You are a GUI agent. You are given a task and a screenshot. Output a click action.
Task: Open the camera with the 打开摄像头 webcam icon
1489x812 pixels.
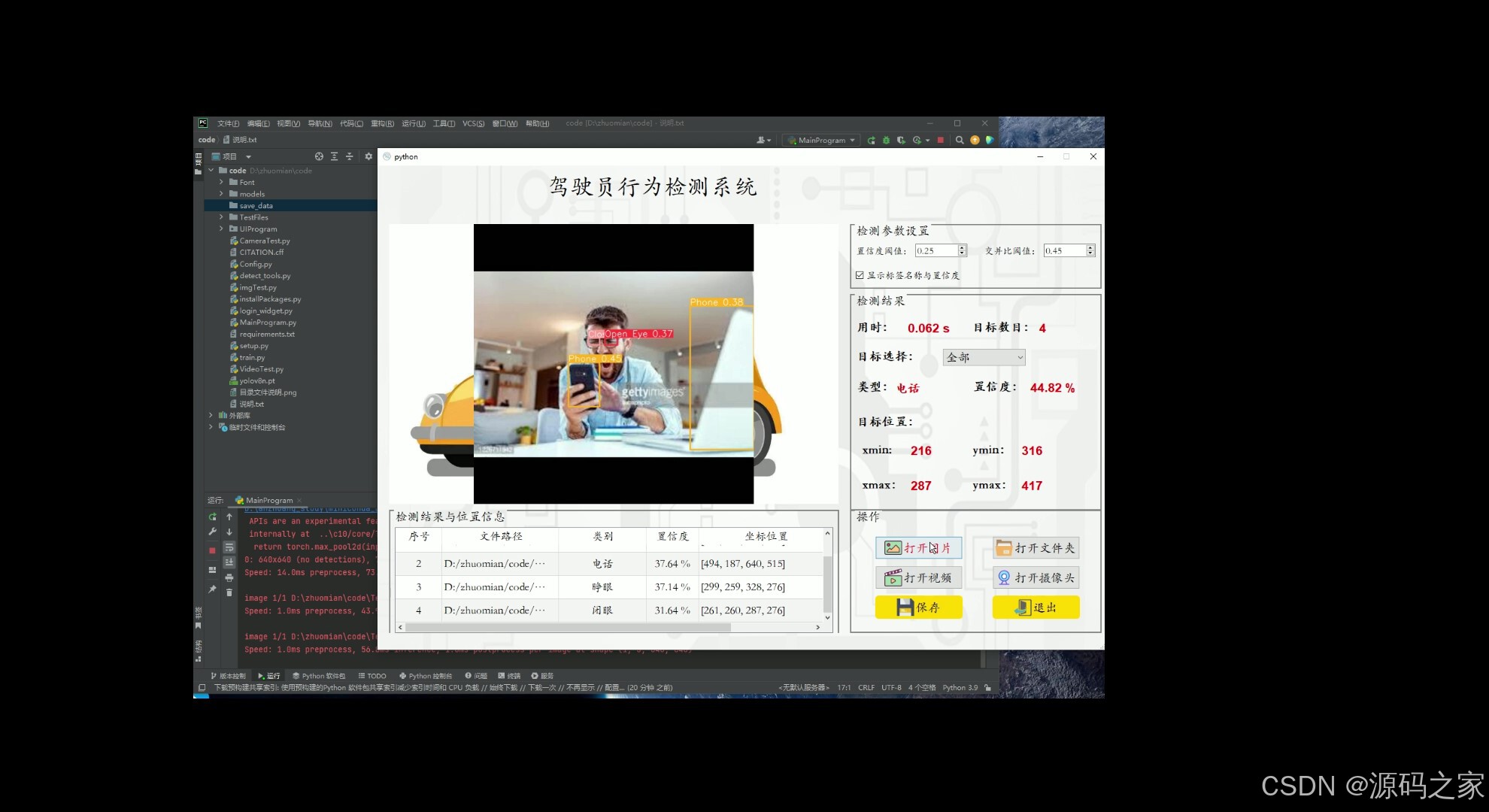[x=1036, y=577]
